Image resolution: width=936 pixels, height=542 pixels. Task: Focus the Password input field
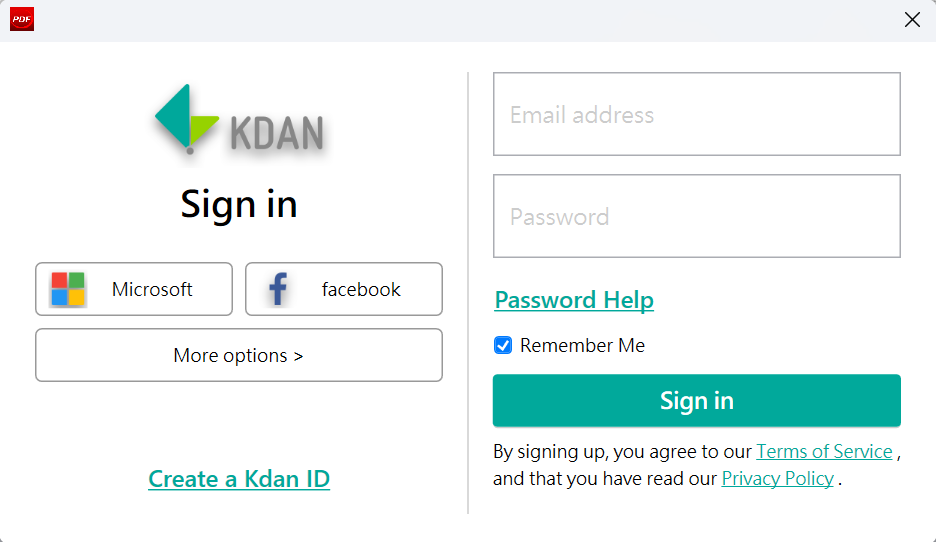(x=697, y=216)
